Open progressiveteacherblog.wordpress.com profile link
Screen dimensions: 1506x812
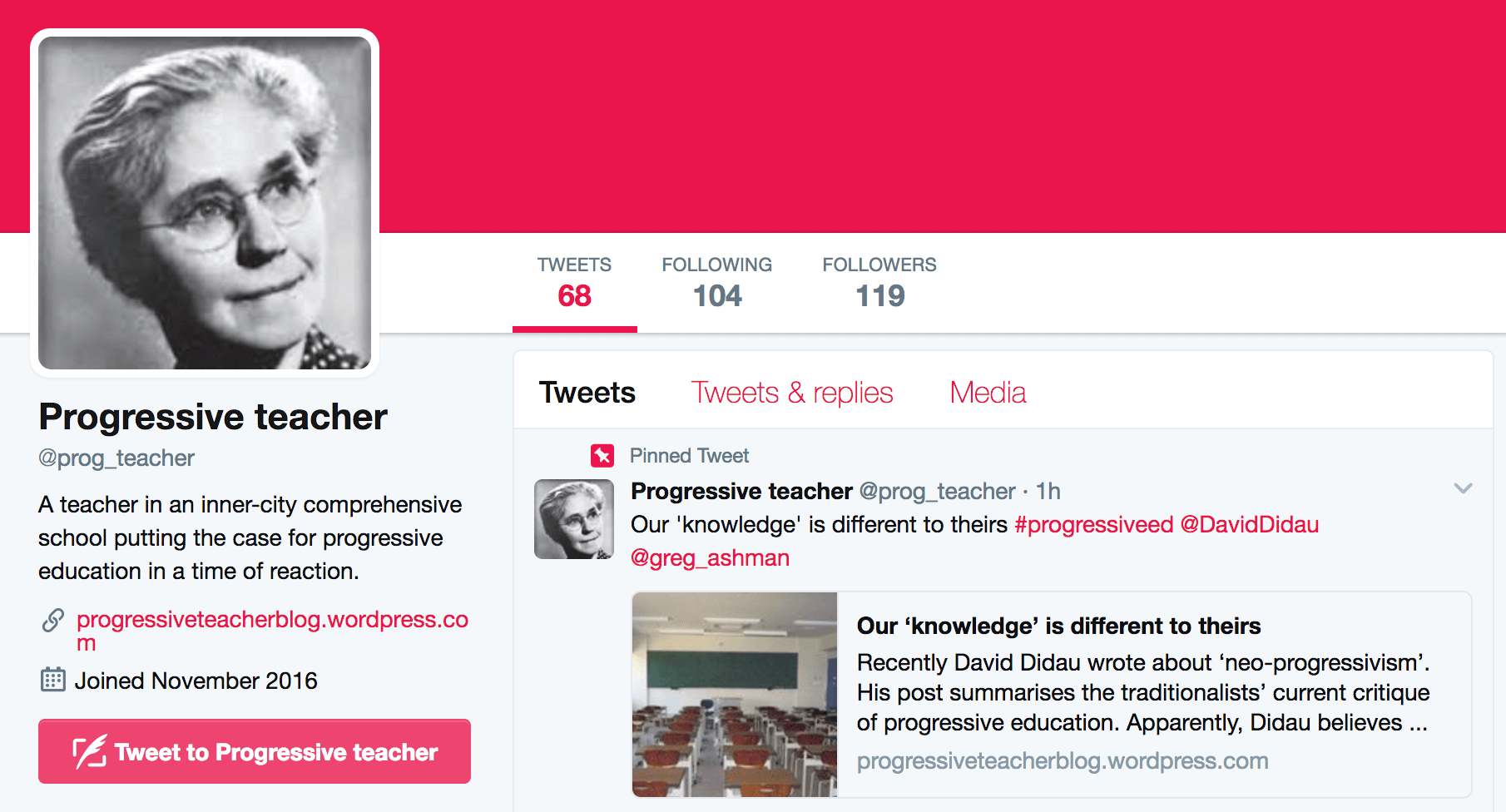[272, 631]
